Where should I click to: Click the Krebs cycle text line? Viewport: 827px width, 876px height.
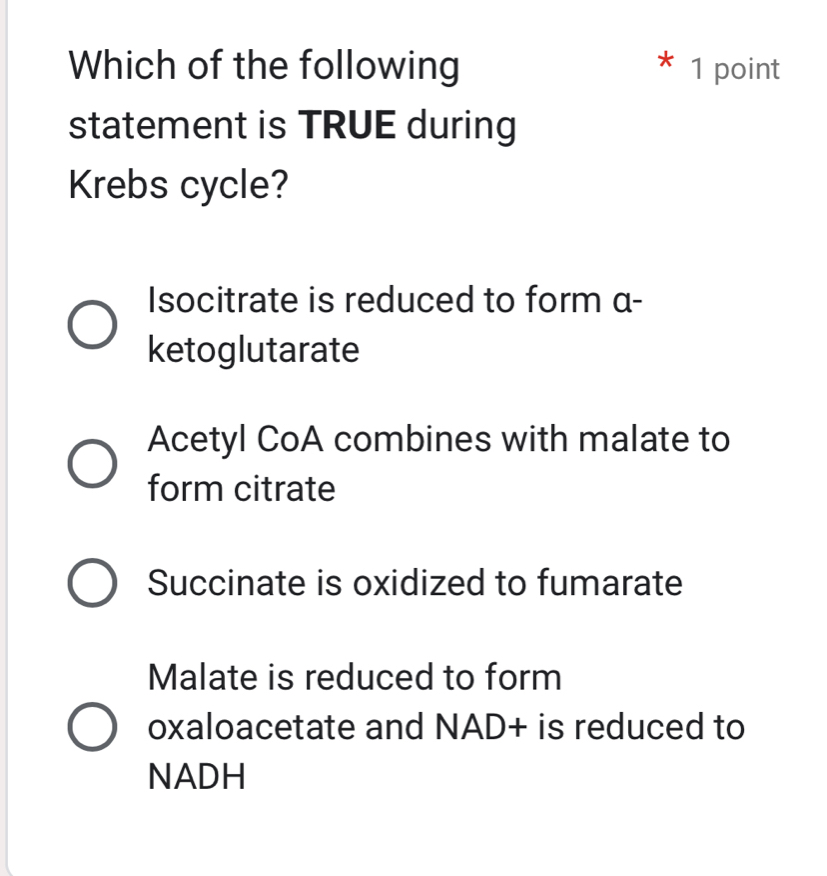(x=178, y=183)
